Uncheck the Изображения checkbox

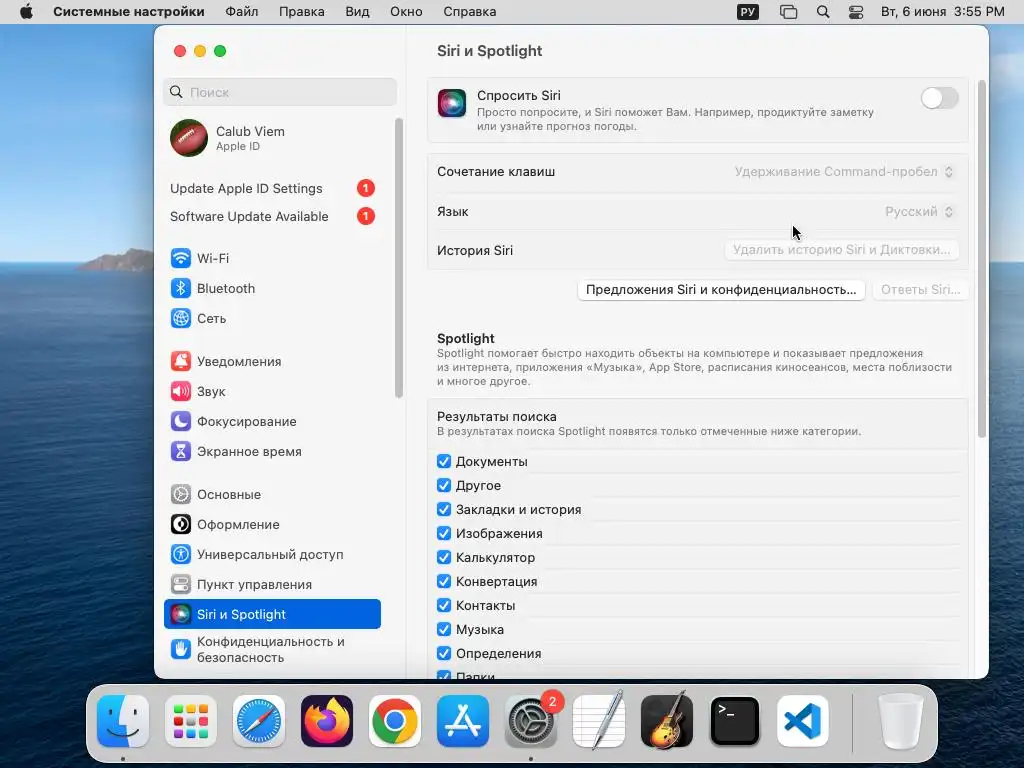[x=444, y=533]
